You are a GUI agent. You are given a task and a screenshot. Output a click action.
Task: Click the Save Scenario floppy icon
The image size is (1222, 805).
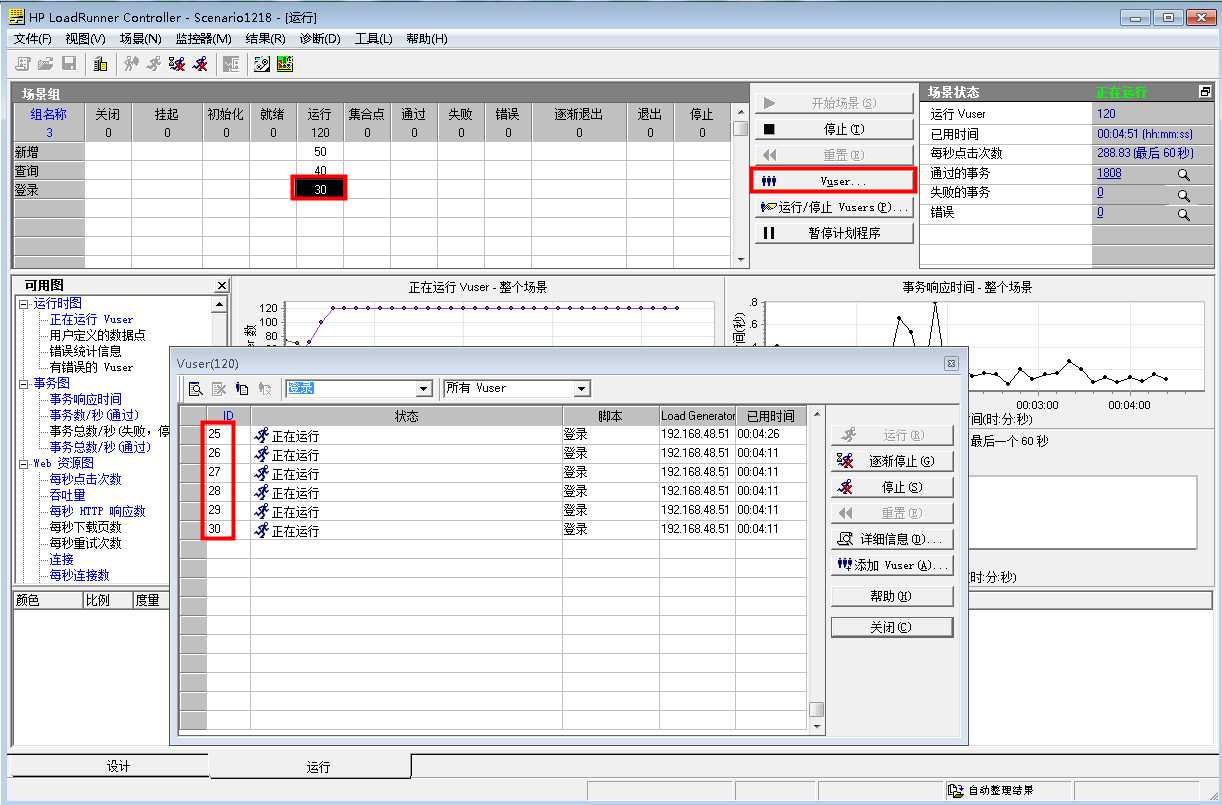click(69, 64)
